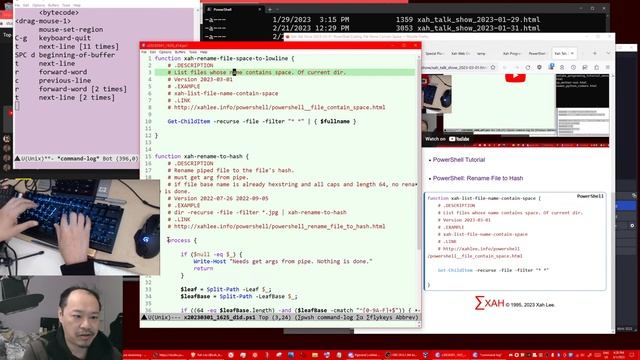The image size is (640, 360).
Task: Click 'xah_talk_show_2023-01-29.html' in the terminal
Action: pos(478,20)
